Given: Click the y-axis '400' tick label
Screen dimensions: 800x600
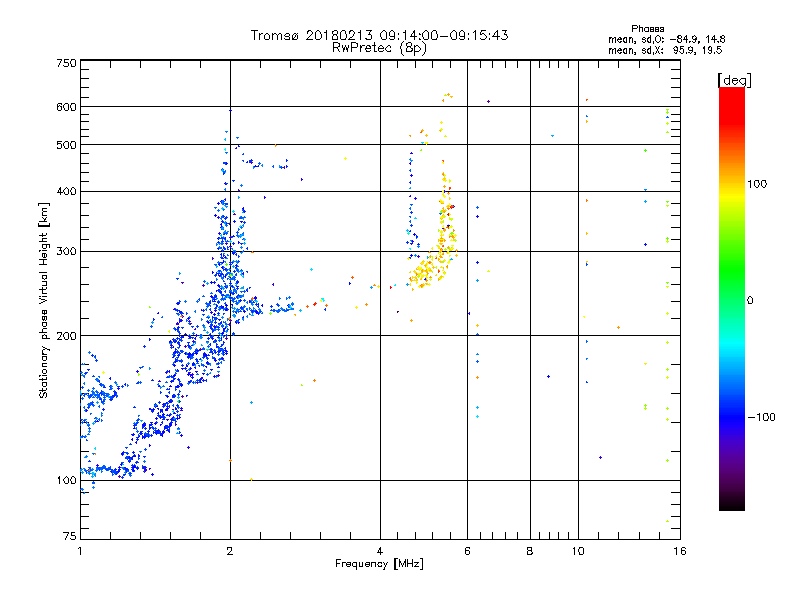Looking at the screenshot, I should tap(66, 191).
